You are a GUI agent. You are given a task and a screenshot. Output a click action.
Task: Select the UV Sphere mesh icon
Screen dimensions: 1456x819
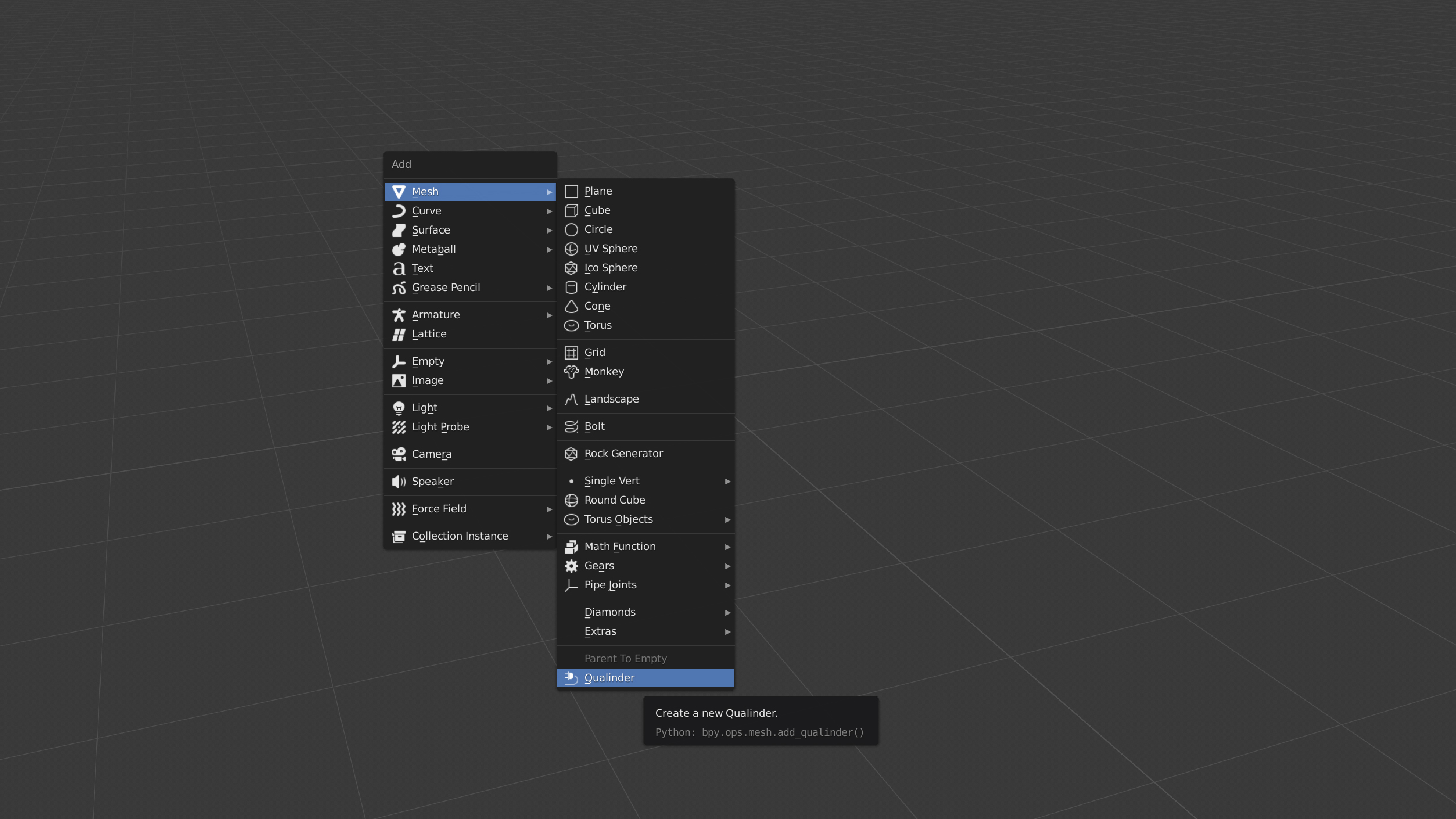[x=571, y=248]
